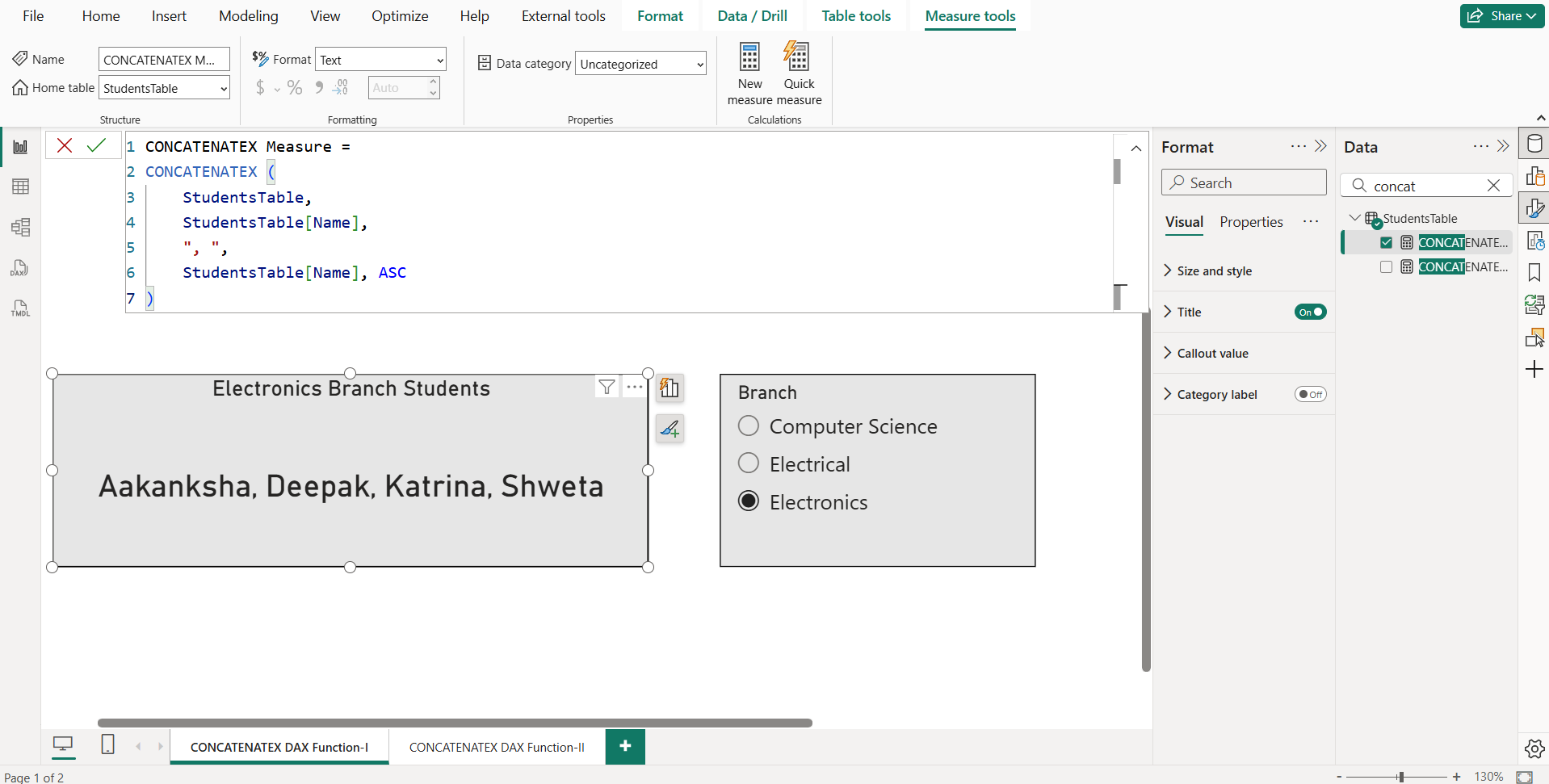This screenshot has width=1549, height=784.
Task: Switch to Table view in the left sidebar
Action: pyautogui.click(x=20, y=187)
